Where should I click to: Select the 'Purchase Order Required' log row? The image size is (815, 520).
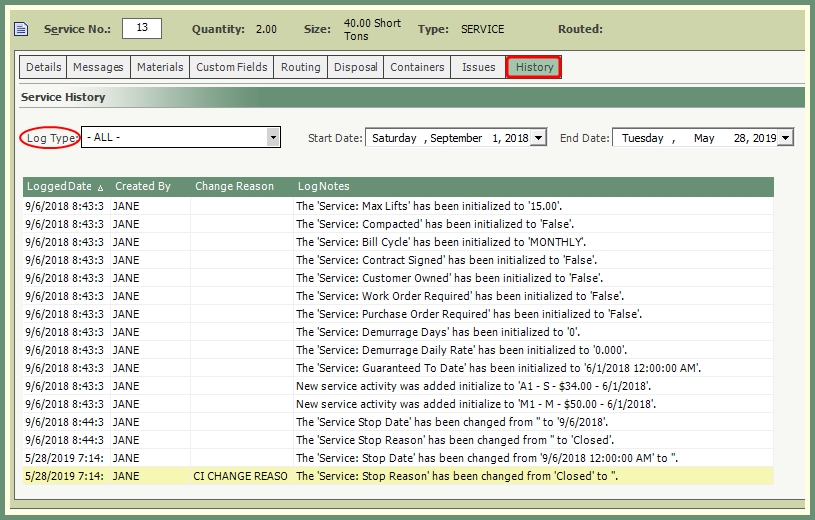(398, 314)
